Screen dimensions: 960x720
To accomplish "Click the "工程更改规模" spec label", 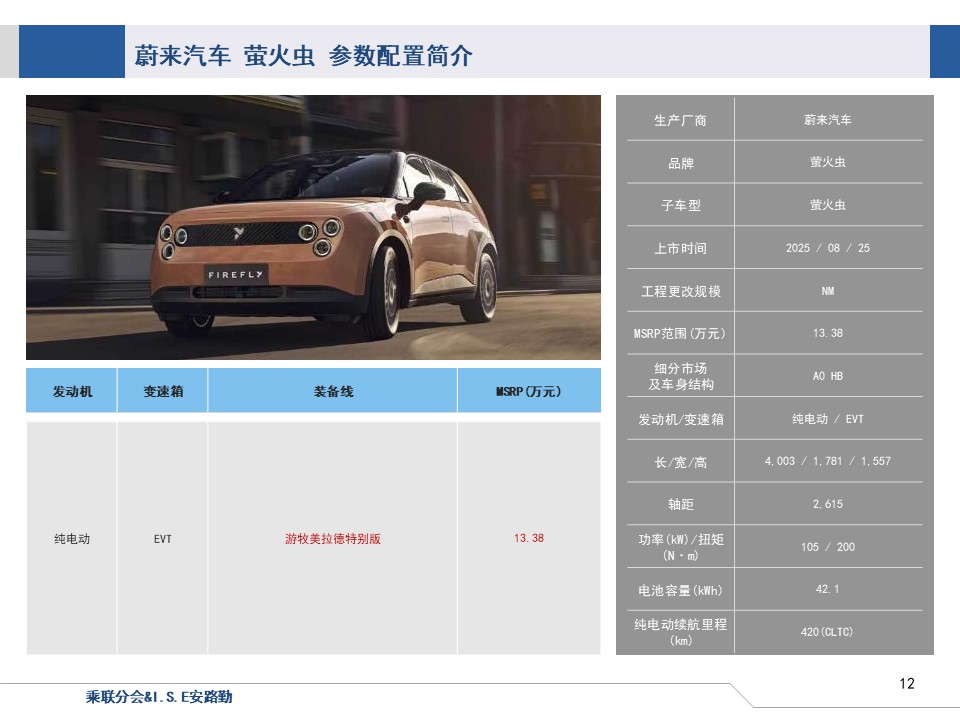I will click(681, 291).
